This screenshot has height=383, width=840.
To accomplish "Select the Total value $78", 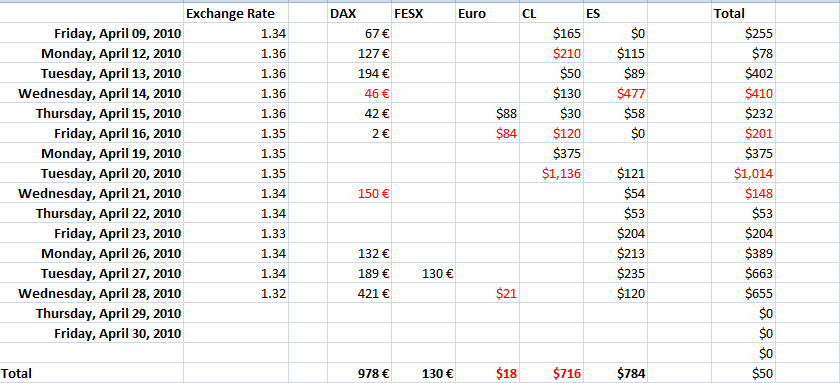I will click(744, 54).
